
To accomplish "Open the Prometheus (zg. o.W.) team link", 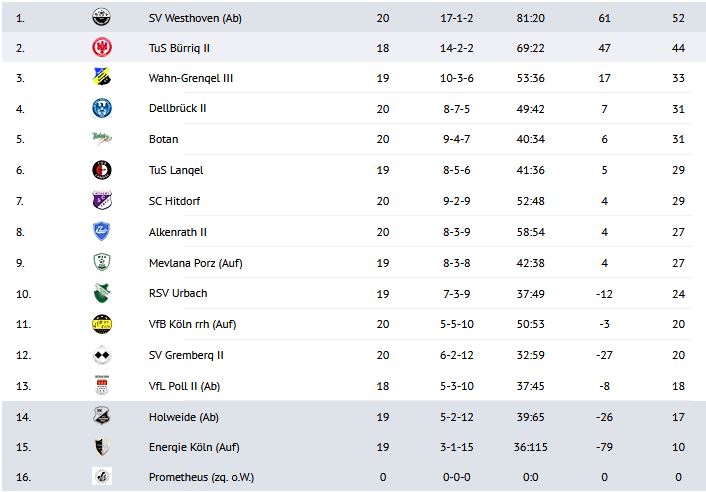I will pos(199,478).
